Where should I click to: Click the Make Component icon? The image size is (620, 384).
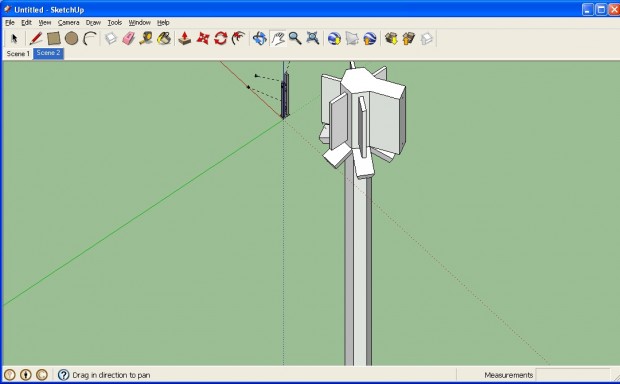[111, 38]
